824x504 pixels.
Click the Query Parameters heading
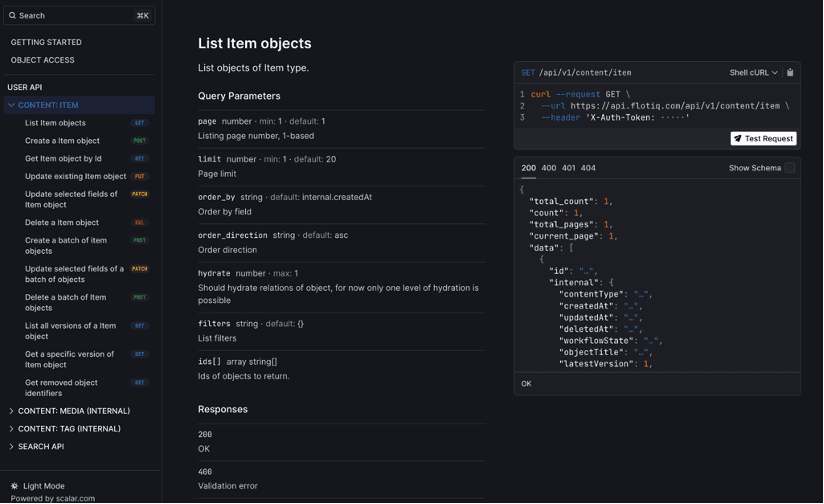(x=239, y=96)
